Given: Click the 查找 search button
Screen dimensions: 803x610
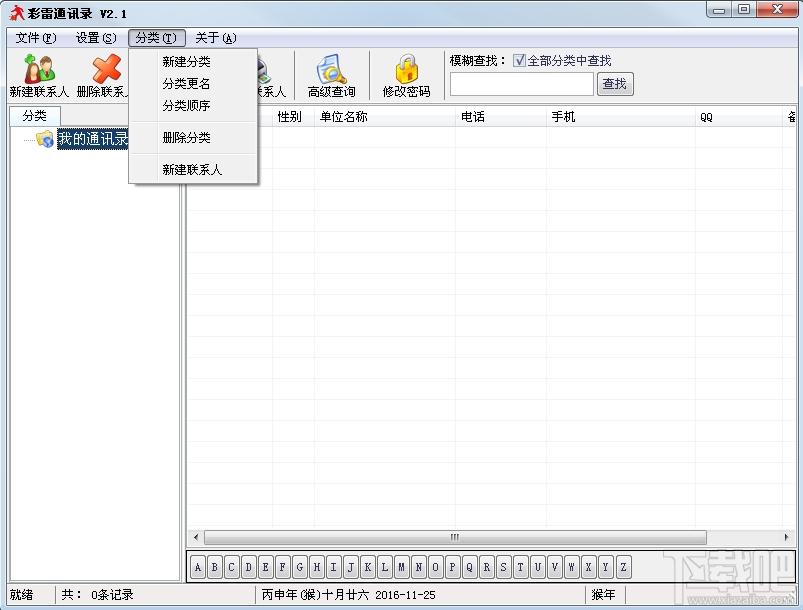Looking at the screenshot, I should 615,84.
